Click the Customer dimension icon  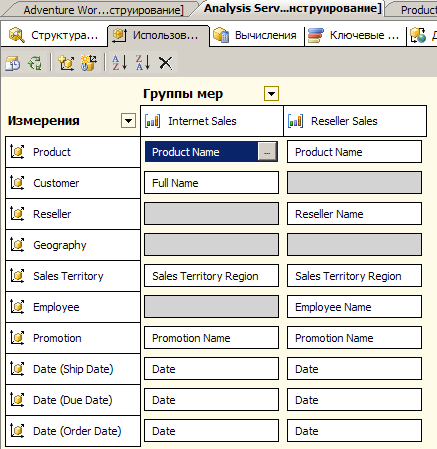click(17, 183)
